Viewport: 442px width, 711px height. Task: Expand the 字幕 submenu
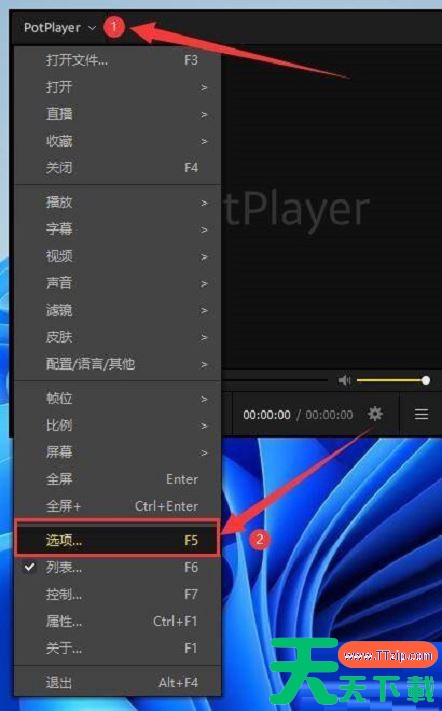pos(118,229)
